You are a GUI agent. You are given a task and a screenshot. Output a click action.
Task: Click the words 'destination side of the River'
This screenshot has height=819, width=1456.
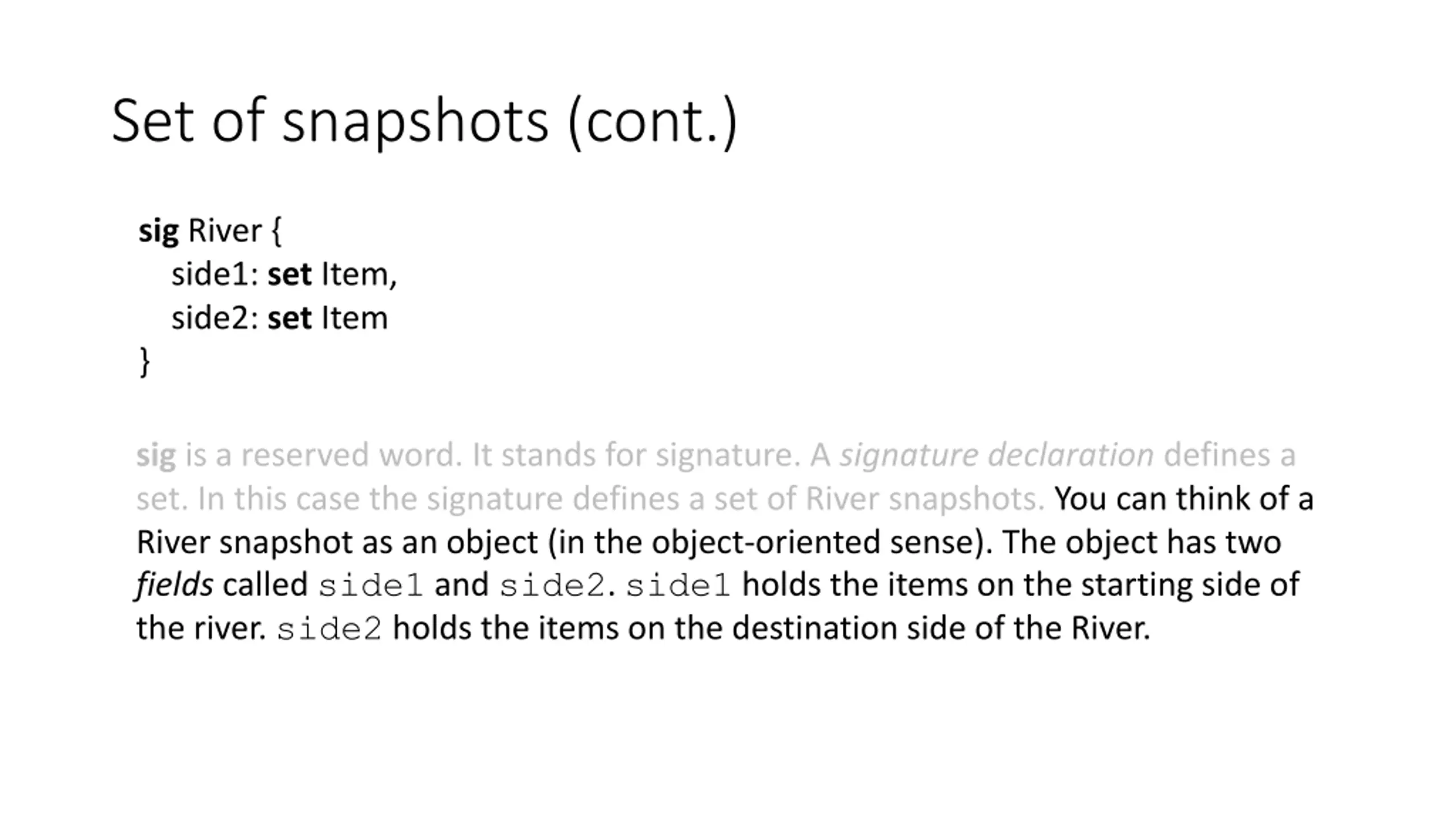939,629
